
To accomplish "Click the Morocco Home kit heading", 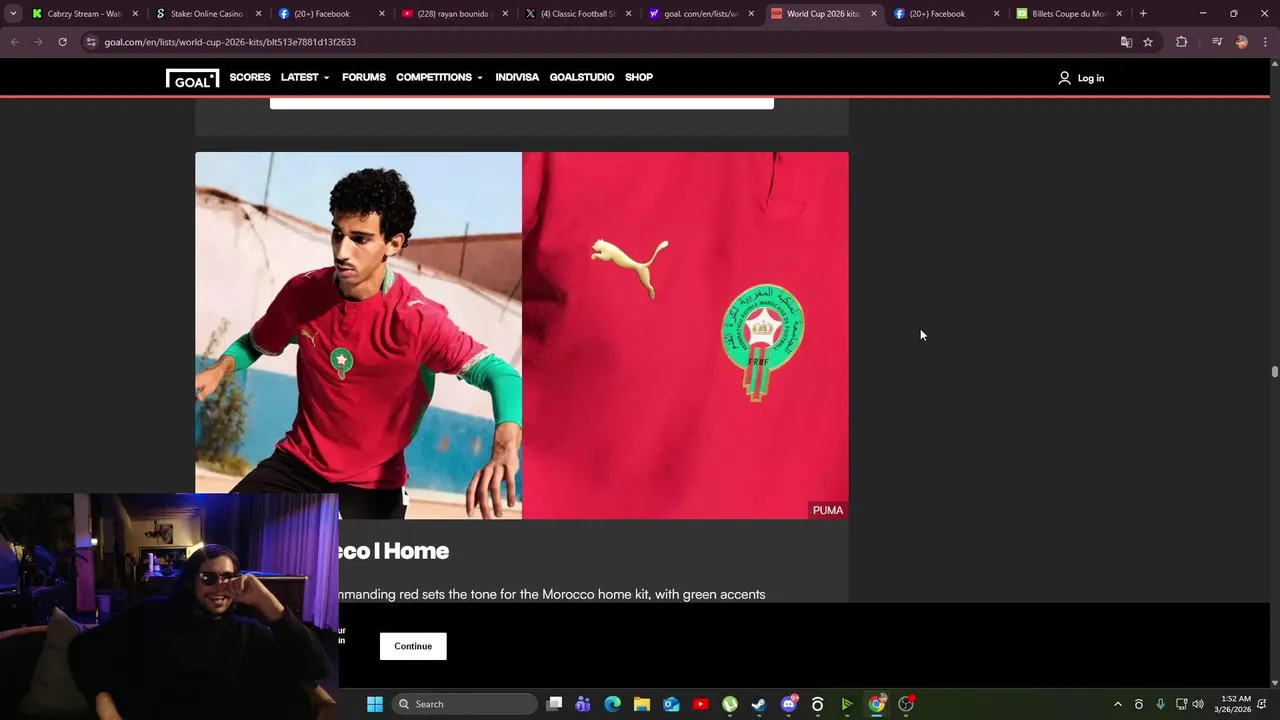I will (x=394, y=551).
